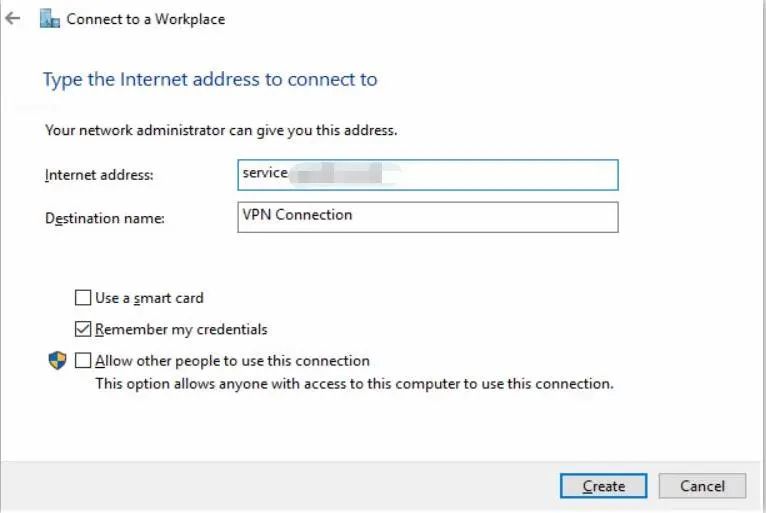This screenshot has height=513, width=766.
Task: Click the This option allows anyone description
Action: [x=354, y=384]
